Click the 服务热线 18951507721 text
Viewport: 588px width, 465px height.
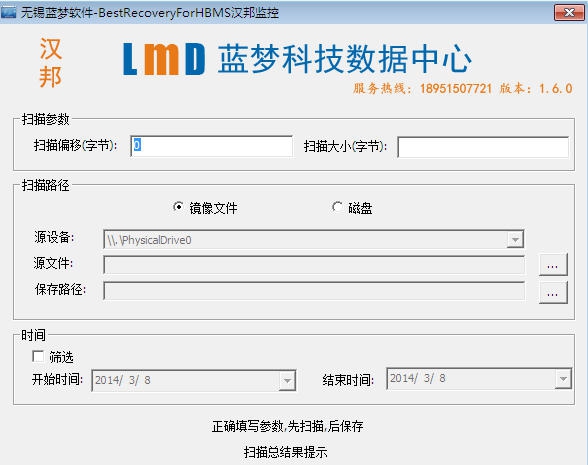(422, 88)
